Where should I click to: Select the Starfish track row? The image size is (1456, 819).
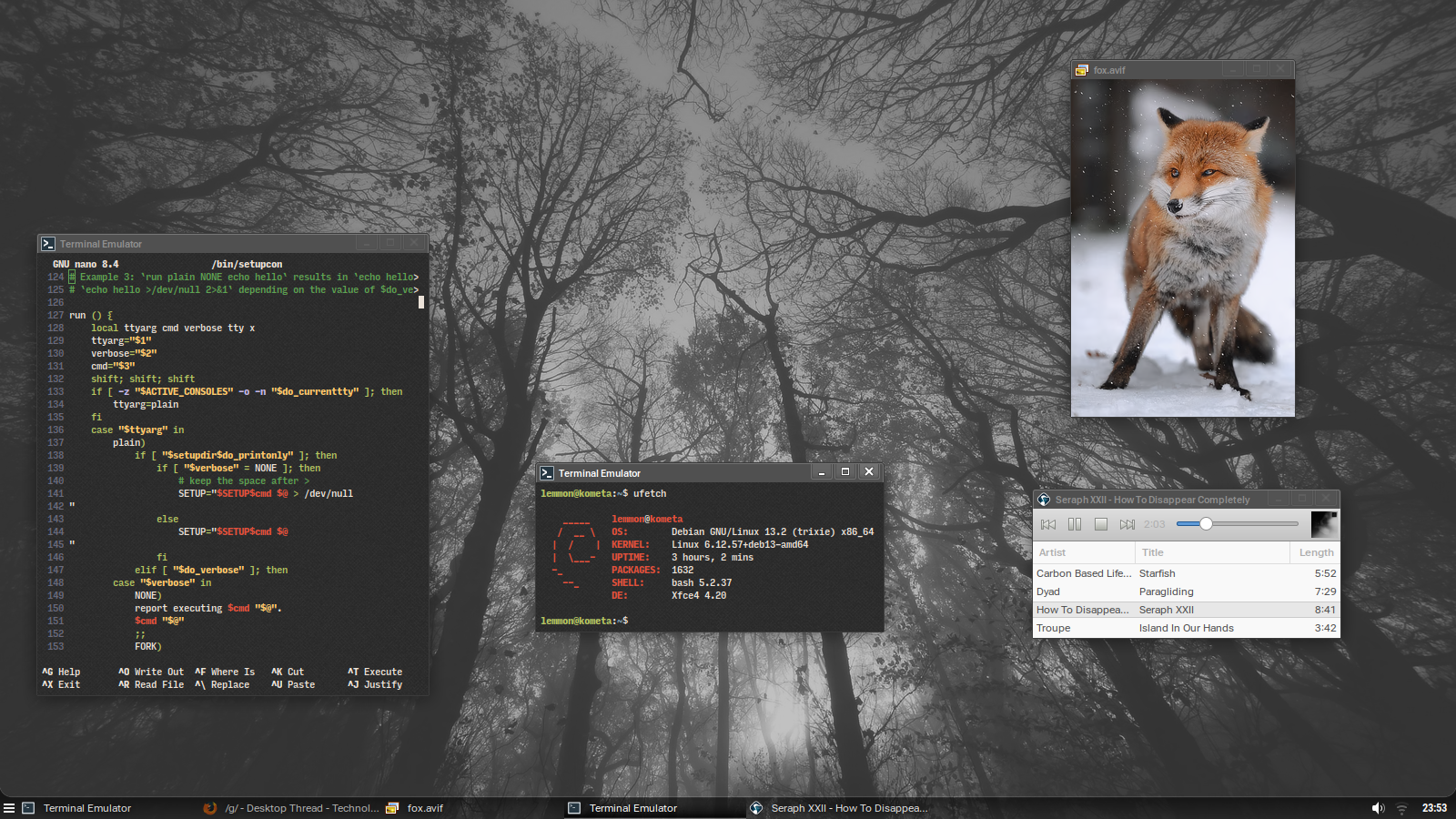click(1187, 573)
